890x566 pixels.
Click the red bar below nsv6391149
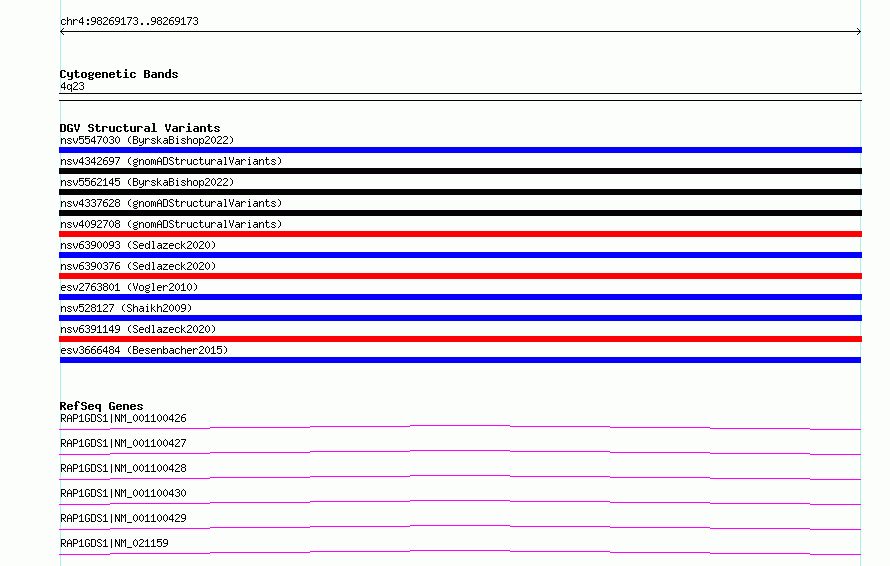point(460,339)
